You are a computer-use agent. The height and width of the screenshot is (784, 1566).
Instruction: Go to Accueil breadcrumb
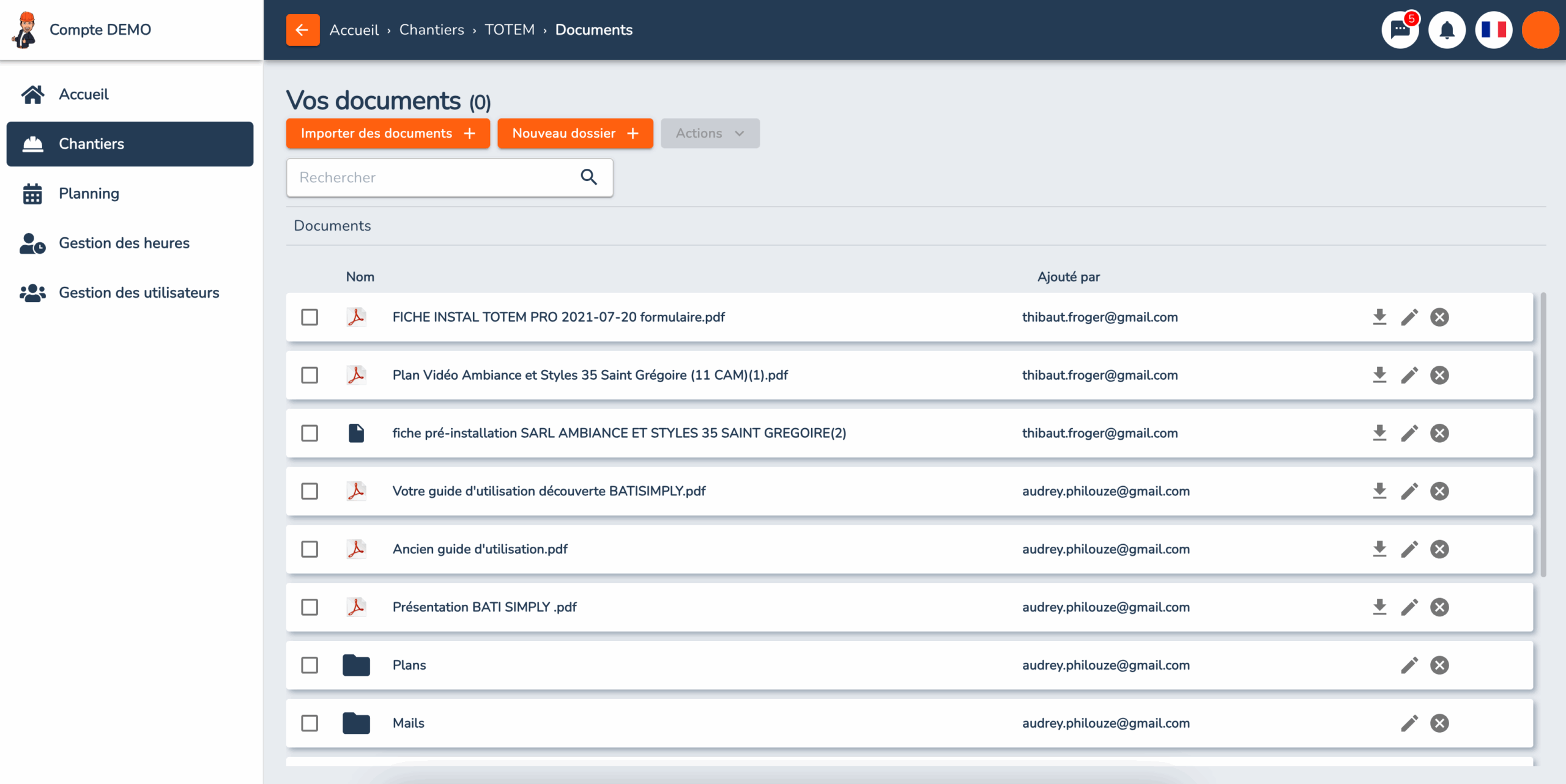354,30
